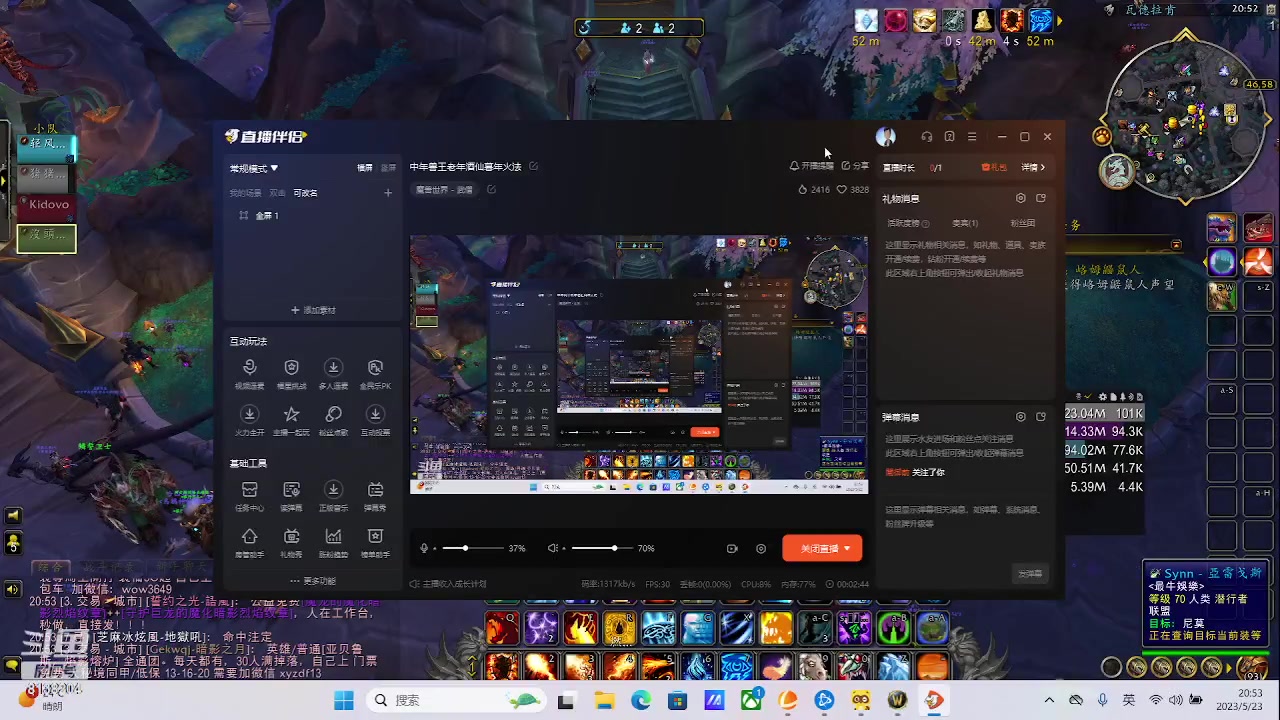Open Windows Start menu
The height and width of the screenshot is (720, 1280).
click(x=343, y=700)
